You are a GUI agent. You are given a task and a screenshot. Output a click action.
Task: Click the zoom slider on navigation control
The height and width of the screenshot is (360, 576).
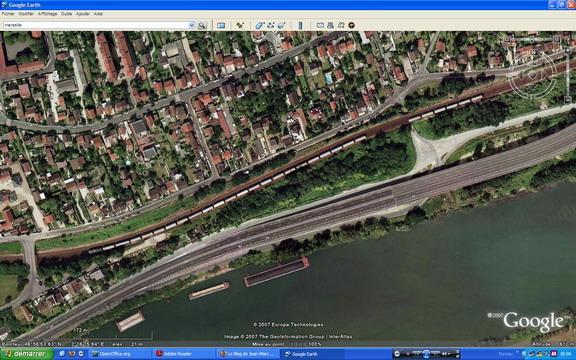tap(568, 75)
